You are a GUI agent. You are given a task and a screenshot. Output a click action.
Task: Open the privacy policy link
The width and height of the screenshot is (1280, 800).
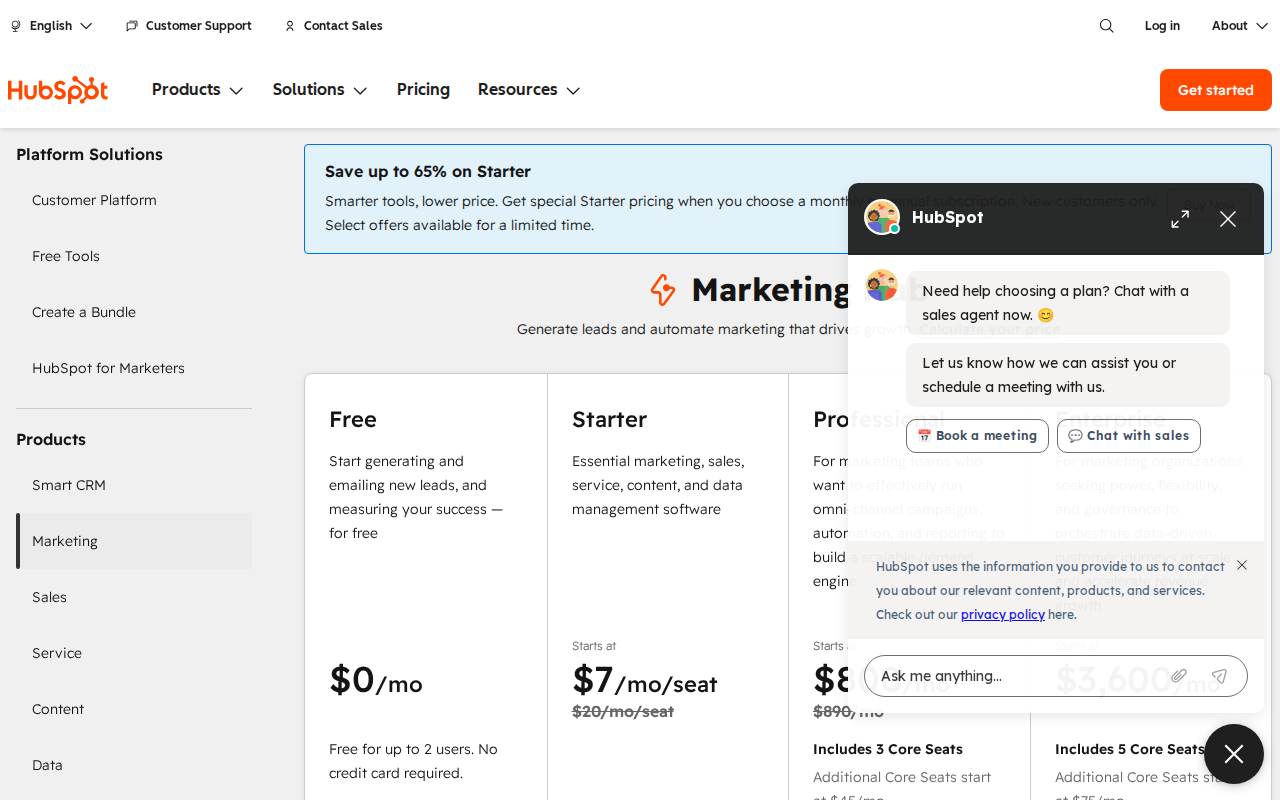(x=1003, y=614)
